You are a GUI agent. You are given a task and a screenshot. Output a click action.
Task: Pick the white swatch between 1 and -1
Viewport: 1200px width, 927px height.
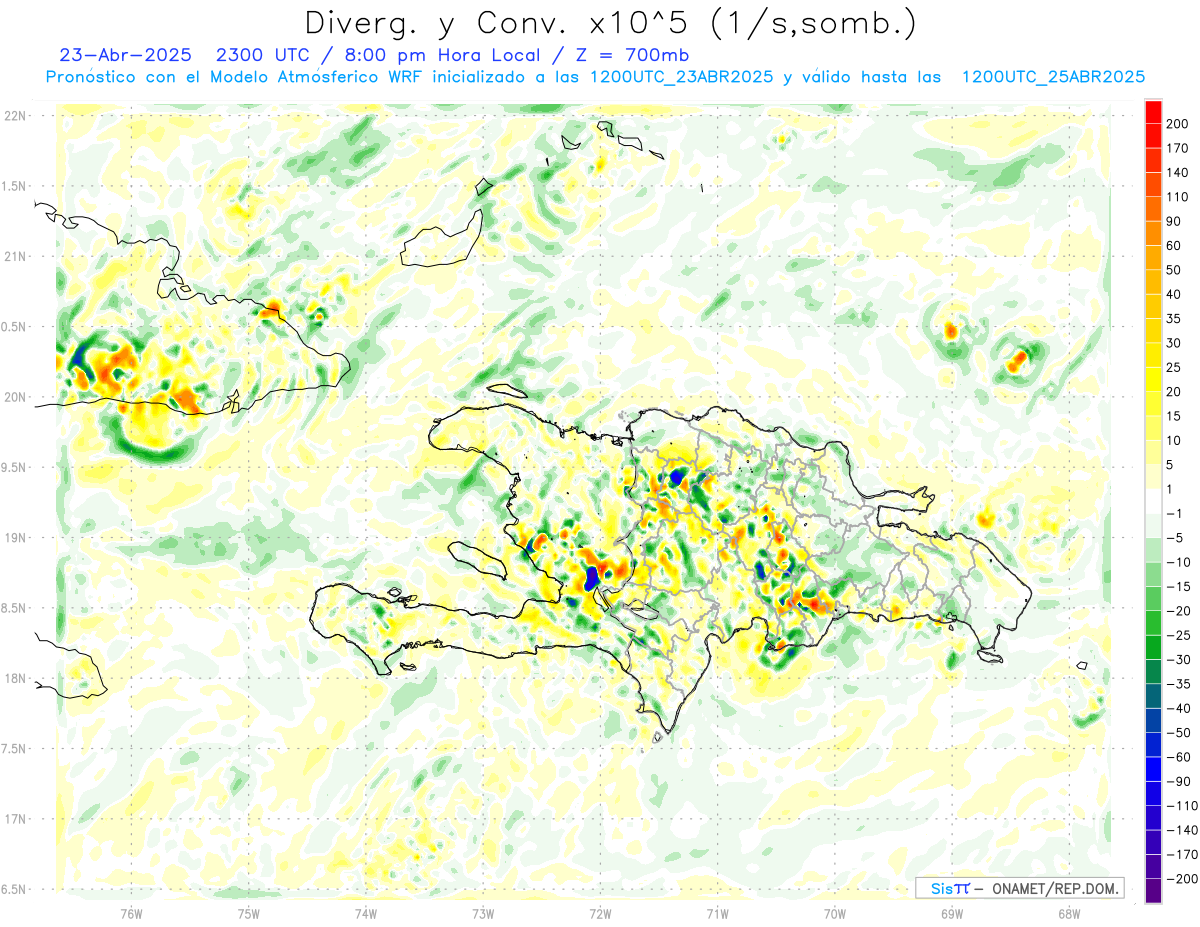(1153, 501)
